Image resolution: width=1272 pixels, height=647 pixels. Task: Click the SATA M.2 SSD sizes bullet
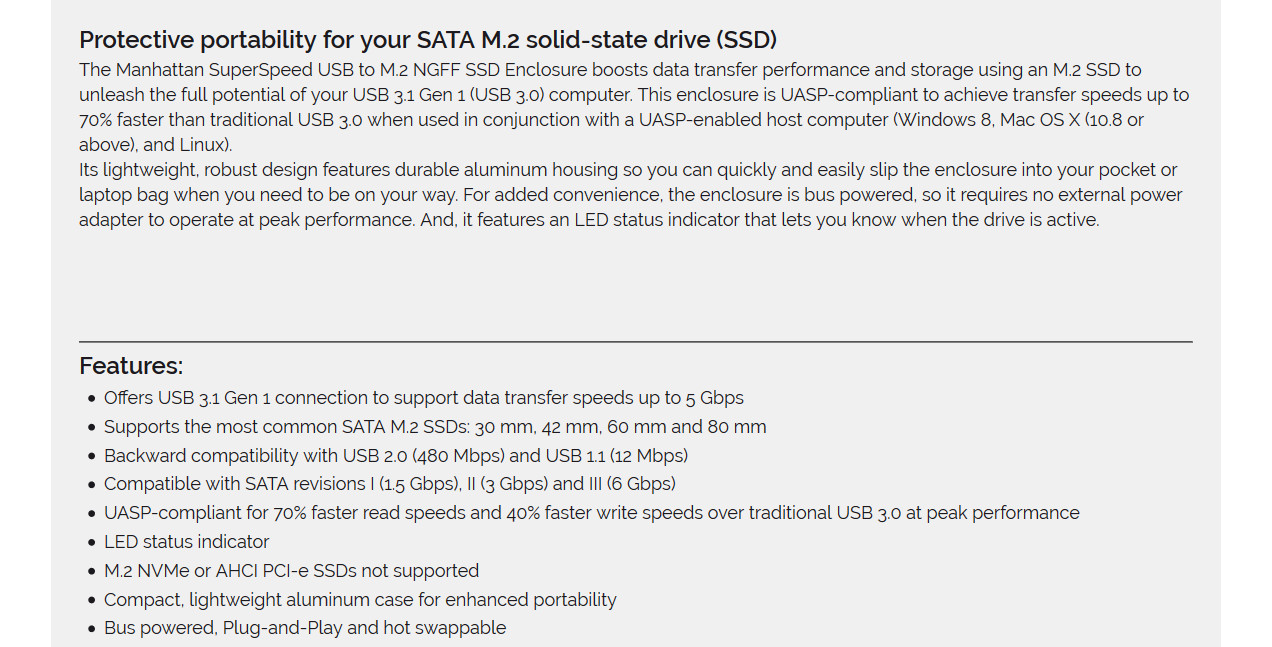click(435, 427)
